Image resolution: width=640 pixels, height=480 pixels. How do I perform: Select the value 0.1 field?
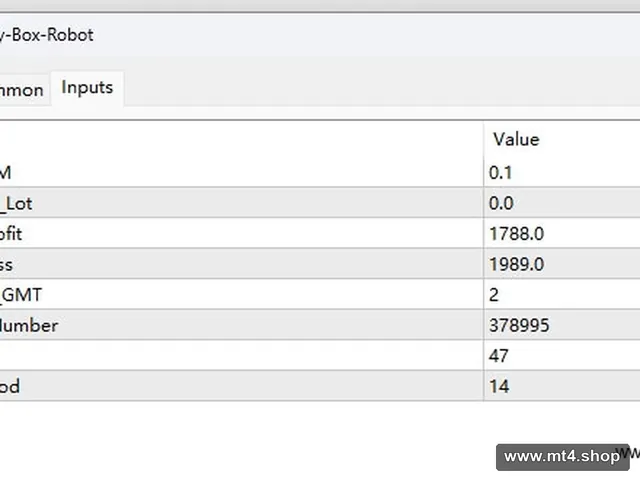point(562,173)
